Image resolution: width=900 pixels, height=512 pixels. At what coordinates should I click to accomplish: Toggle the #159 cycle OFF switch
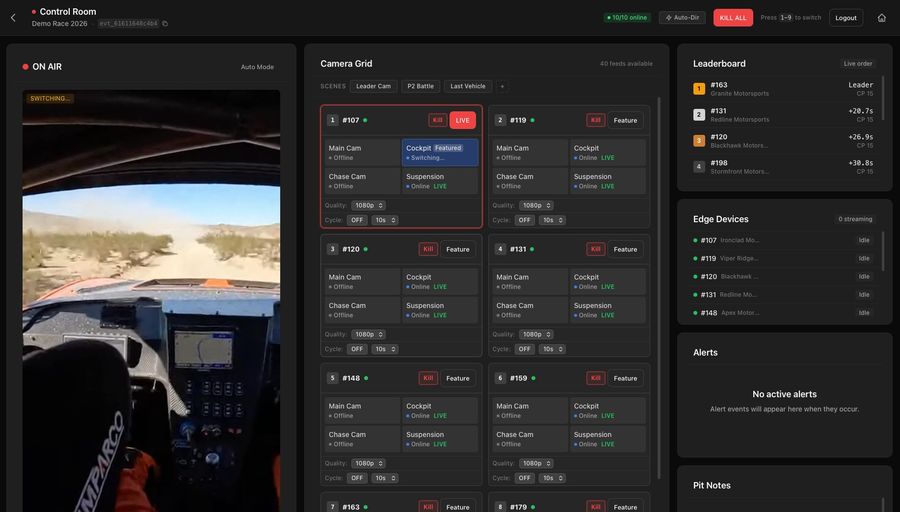525,478
